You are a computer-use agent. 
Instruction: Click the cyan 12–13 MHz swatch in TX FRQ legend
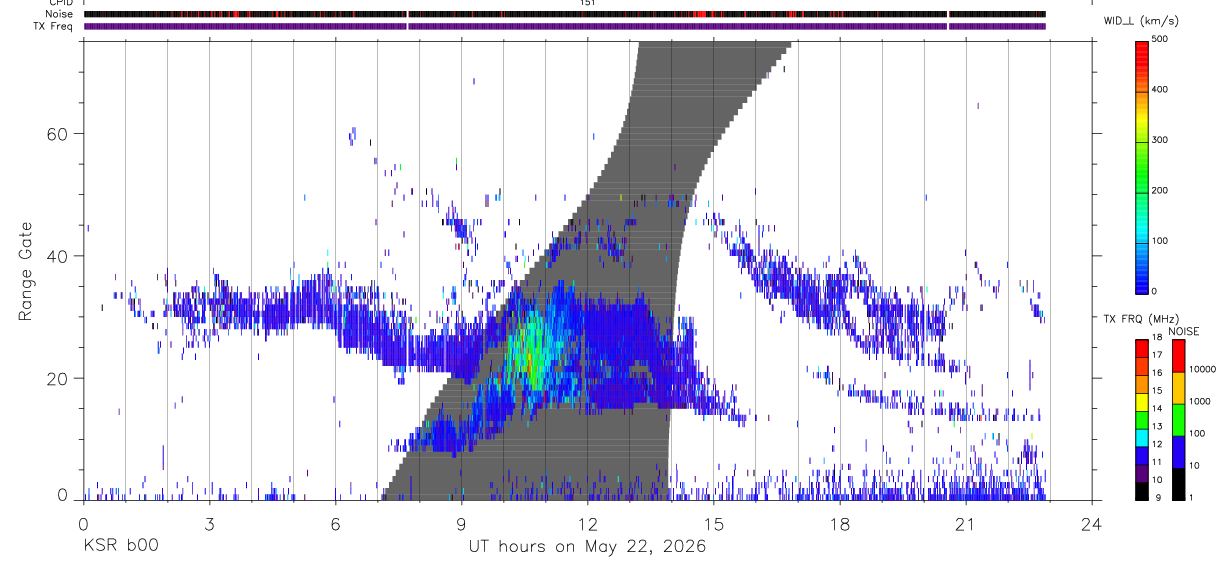coord(1142,436)
